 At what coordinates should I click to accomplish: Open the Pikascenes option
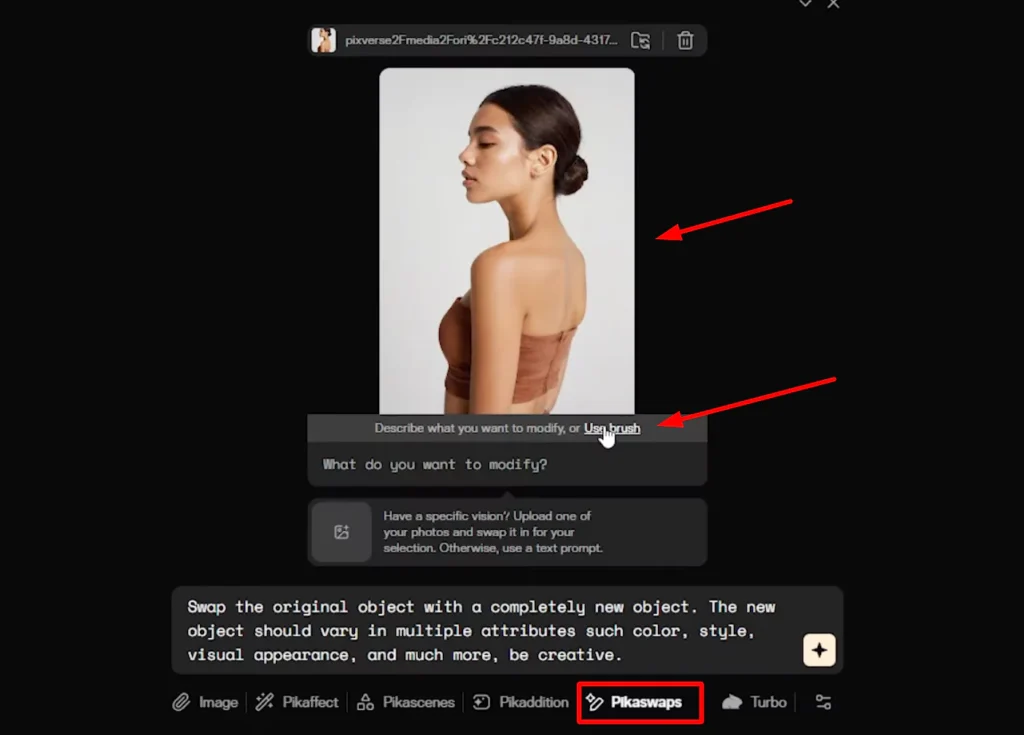[406, 702]
